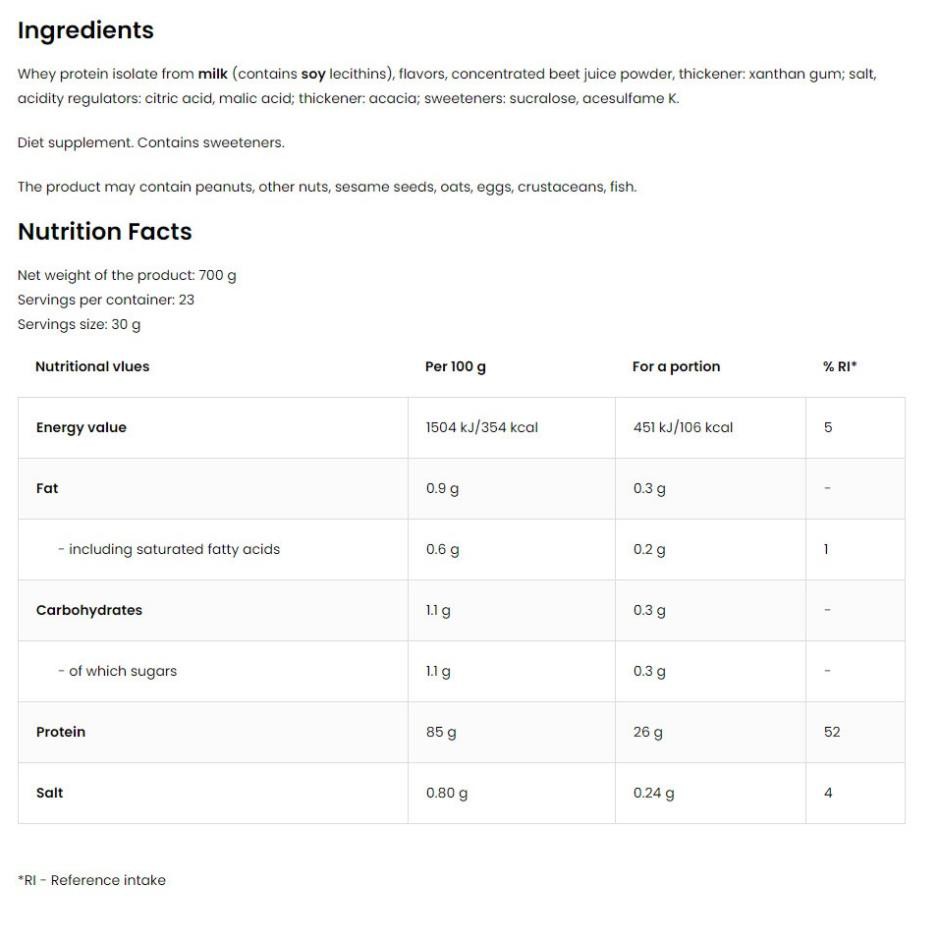Click the Carbohydrates row label
The width and height of the screenshot is (938, 938).
(x=89, y=610)
